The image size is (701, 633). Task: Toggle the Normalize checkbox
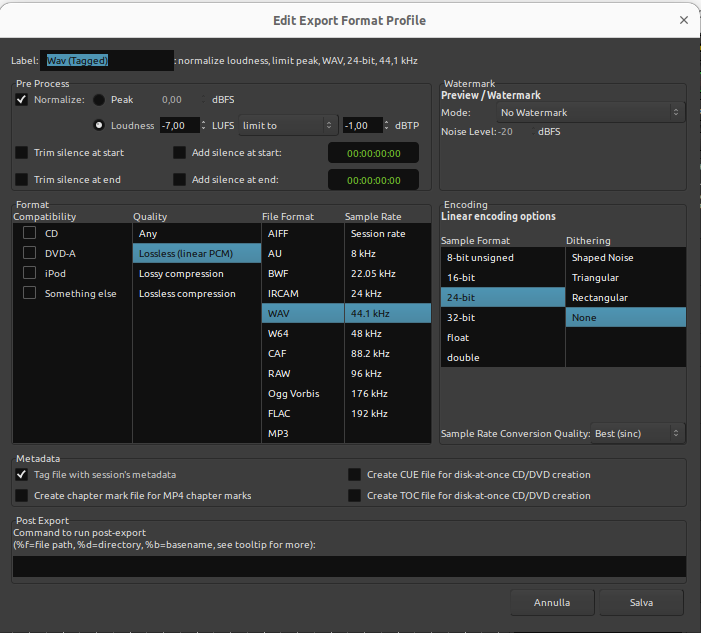(22, 100)
